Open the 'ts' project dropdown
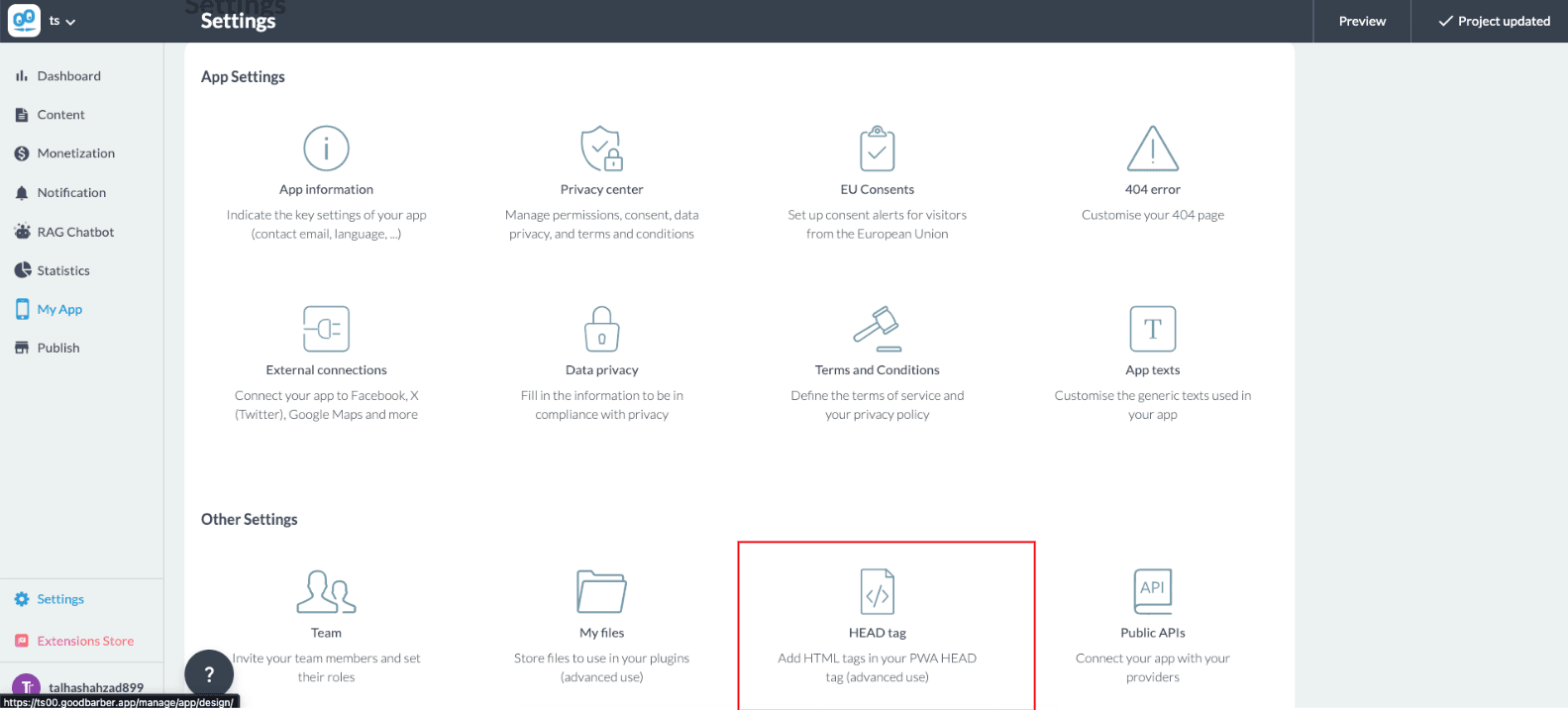 click(62, 21)
